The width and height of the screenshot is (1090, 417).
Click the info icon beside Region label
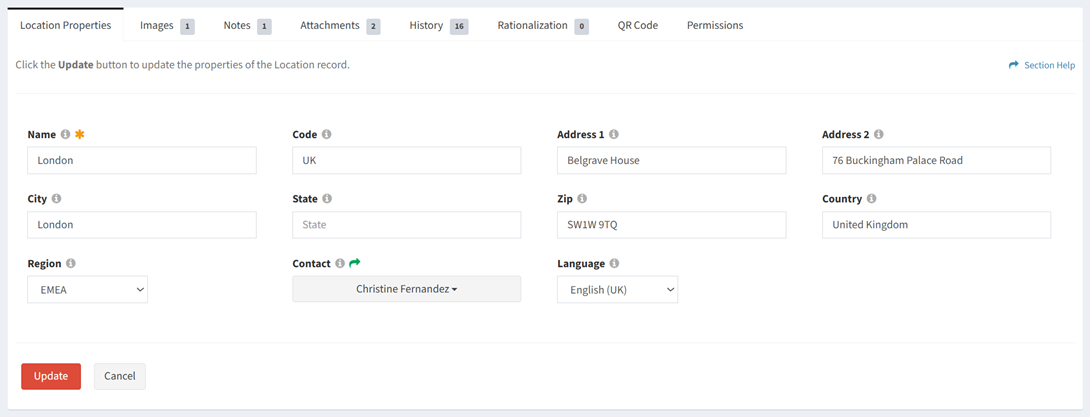pyautogui.click(x=71, y=264)
